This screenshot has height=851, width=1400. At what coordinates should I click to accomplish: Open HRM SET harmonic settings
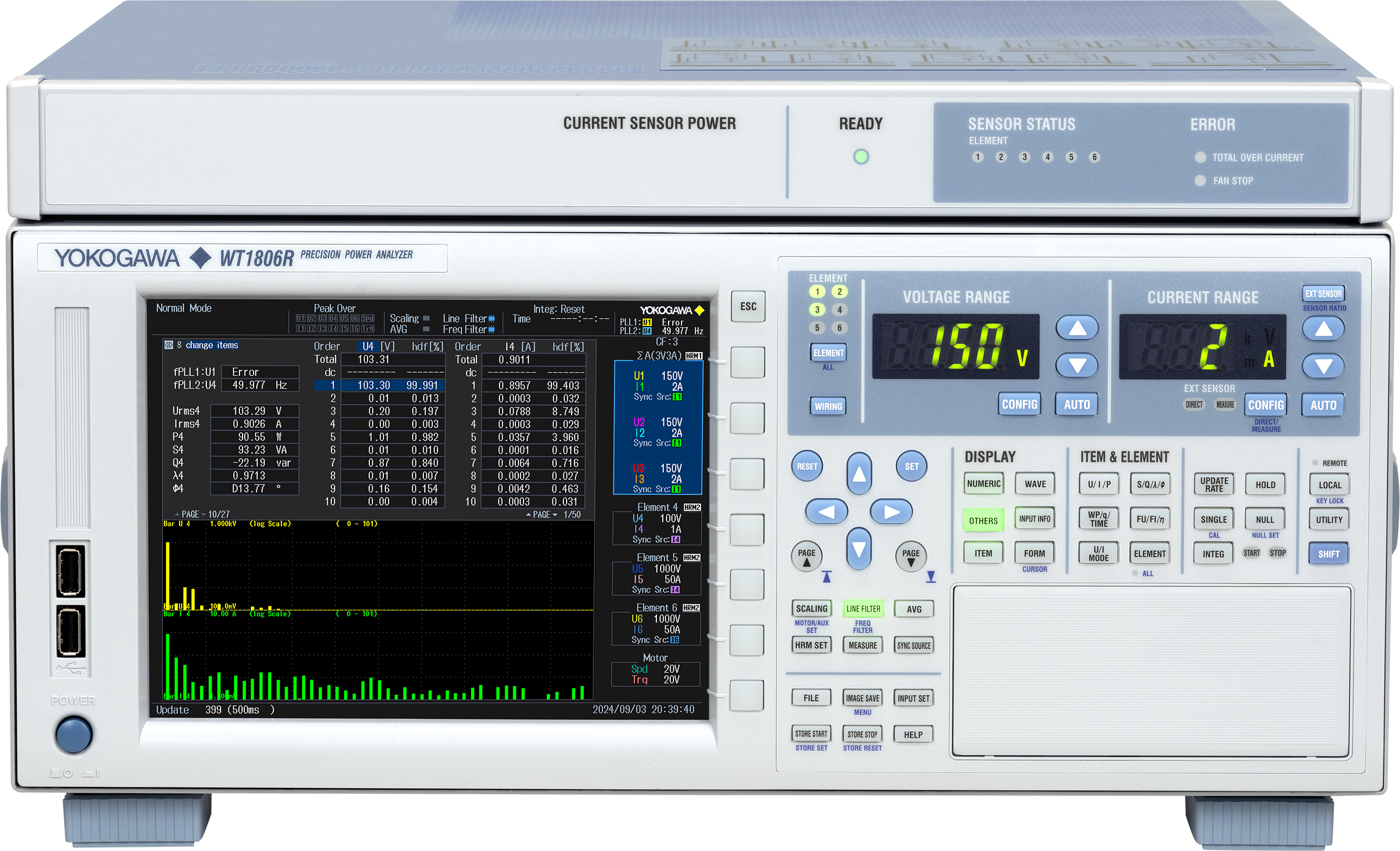tap(811, 645)
